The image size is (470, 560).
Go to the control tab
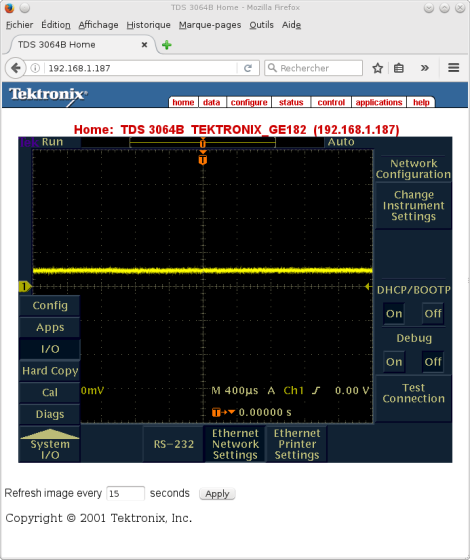tap(331, 102)
